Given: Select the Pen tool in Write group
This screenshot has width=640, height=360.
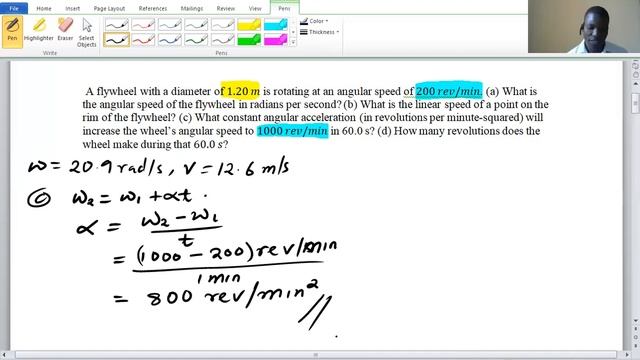Looking at the screenshot, I should coord(12,31).
